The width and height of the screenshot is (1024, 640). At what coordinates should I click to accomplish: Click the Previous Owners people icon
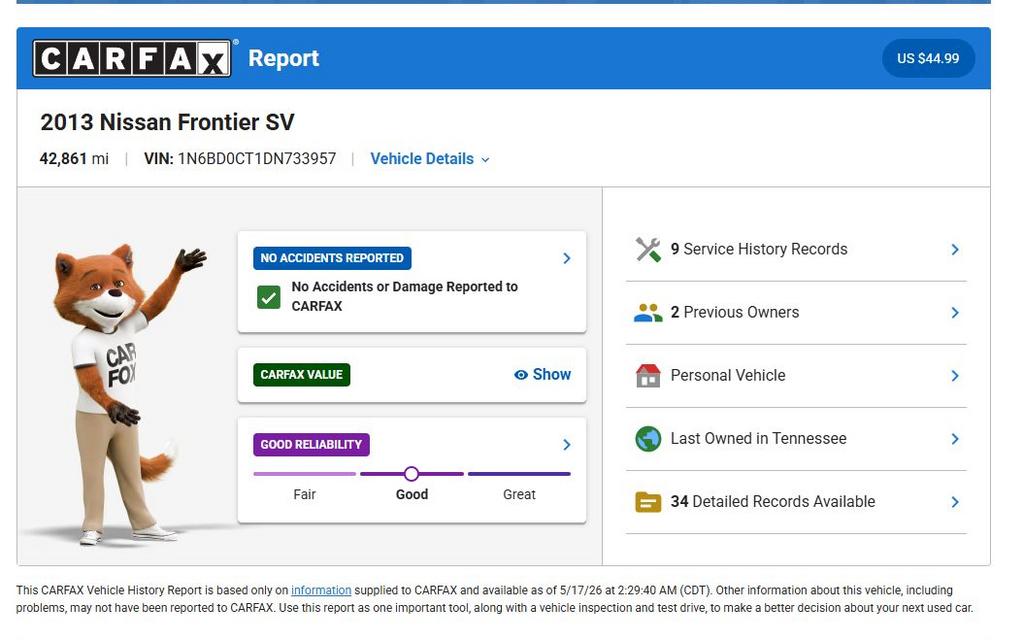tap(648, 313)
